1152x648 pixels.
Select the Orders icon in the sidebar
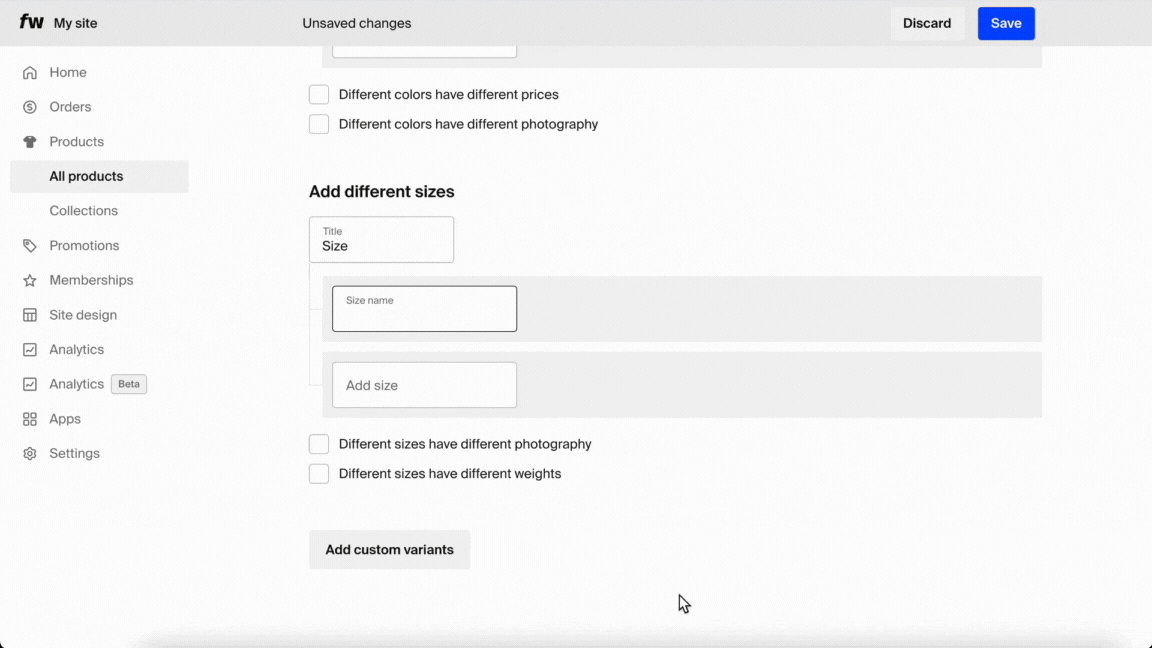(x=28, y=107)
